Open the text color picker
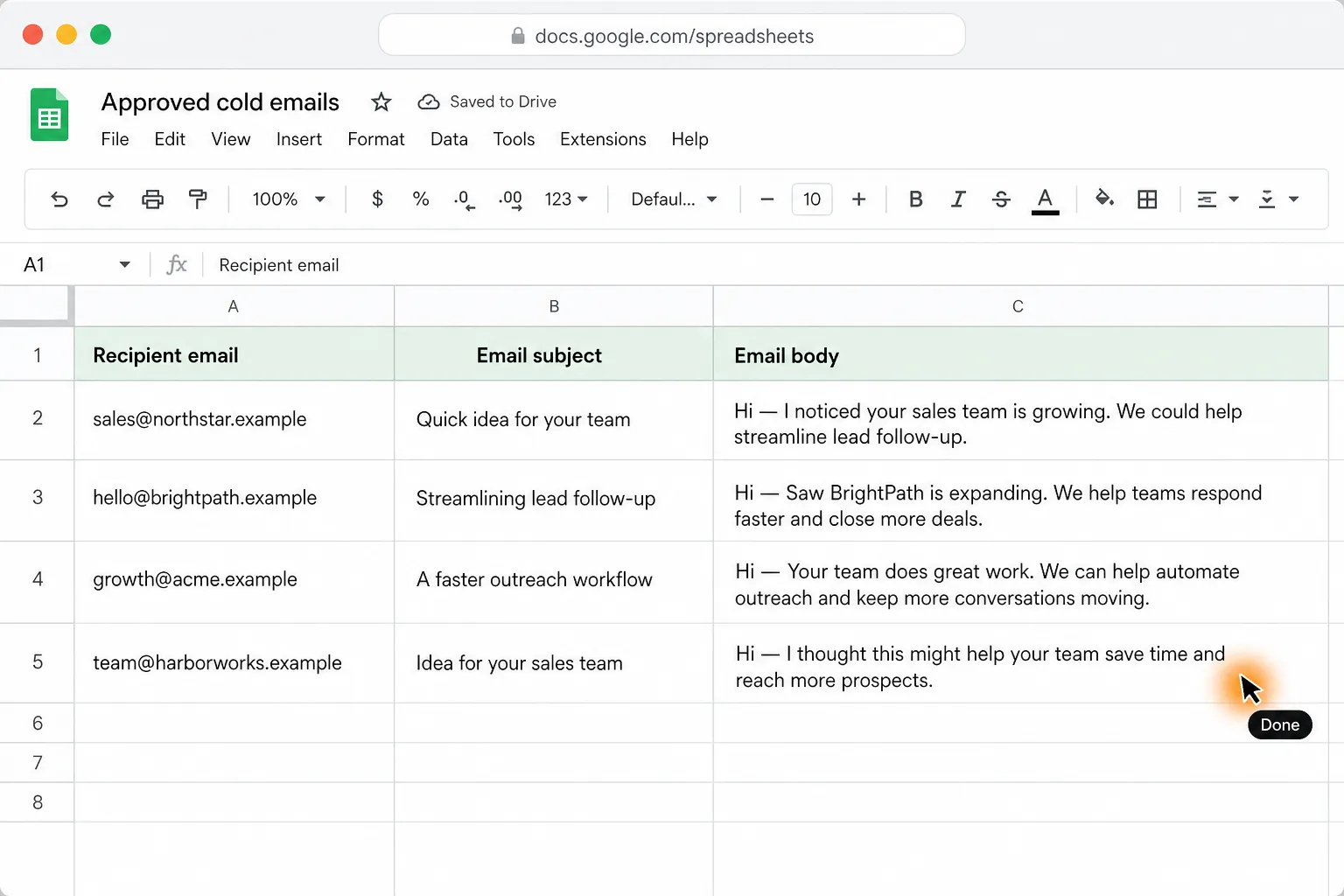This screenshot has width=1344, height=896. coord(1045,200)
